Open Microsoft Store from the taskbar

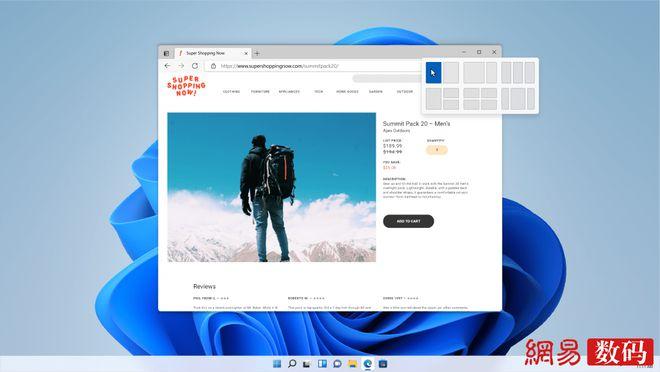click(383, 364)
